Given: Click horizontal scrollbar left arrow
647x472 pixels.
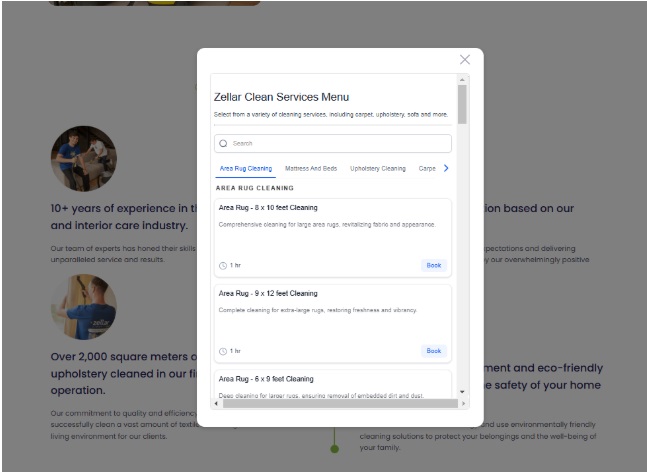Looking at the screenshot, I should (x=216, y=404).
